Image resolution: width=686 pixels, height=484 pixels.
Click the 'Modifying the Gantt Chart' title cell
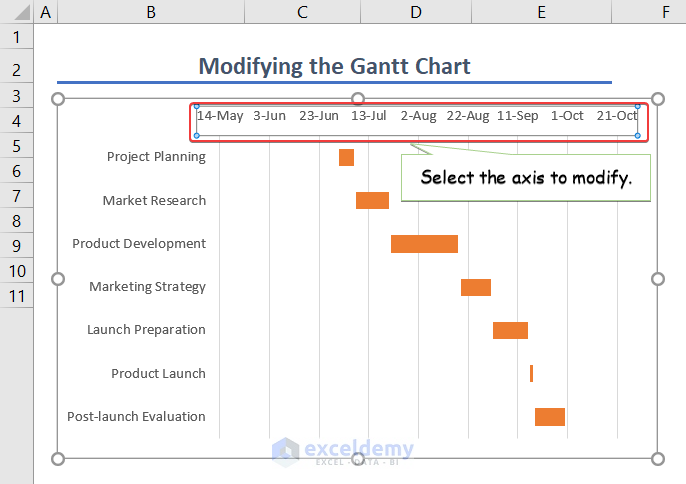[334, 67]
